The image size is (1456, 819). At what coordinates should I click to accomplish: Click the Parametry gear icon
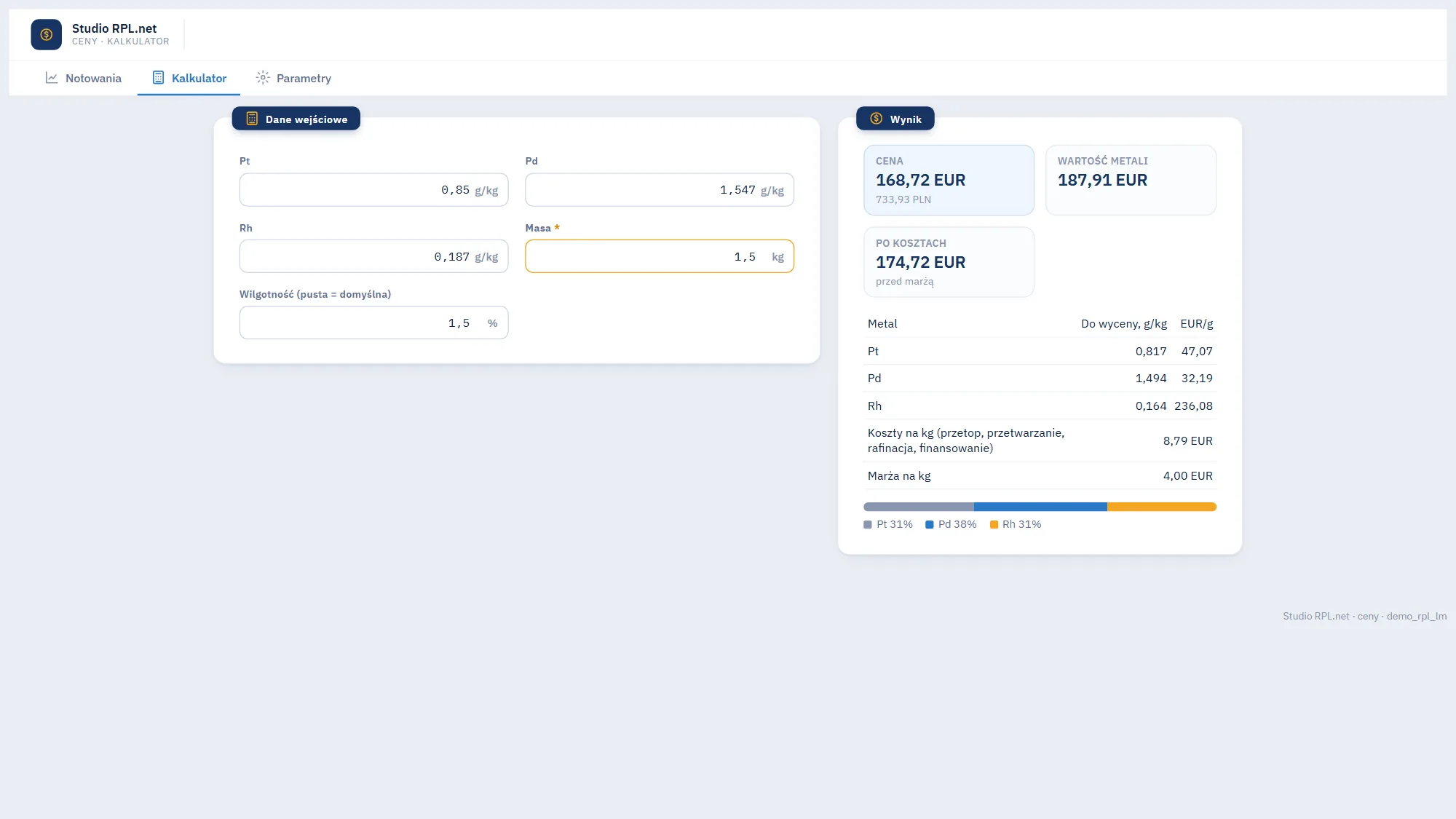[x=263, y=78]
